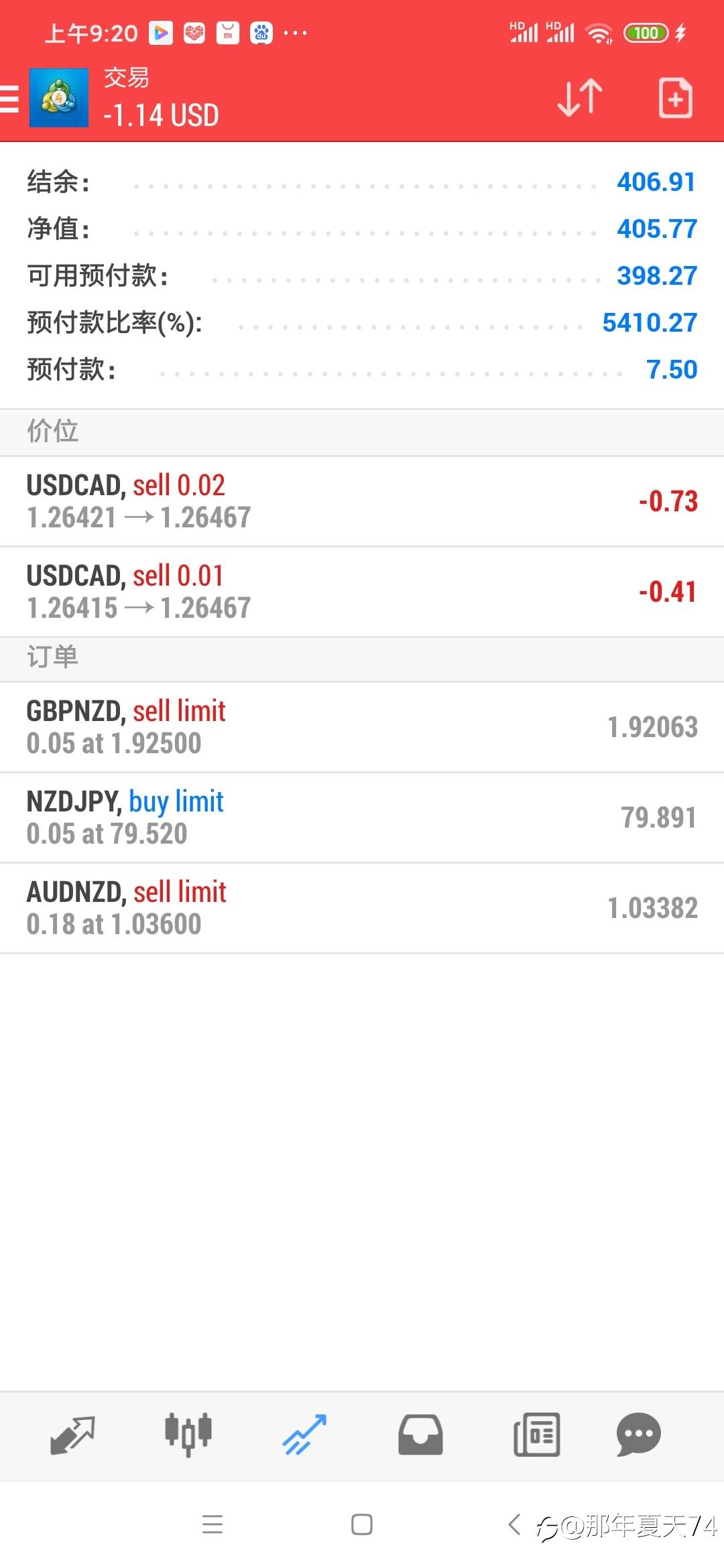
Task: Open the History inbox tab
Action: point(420,1435)
